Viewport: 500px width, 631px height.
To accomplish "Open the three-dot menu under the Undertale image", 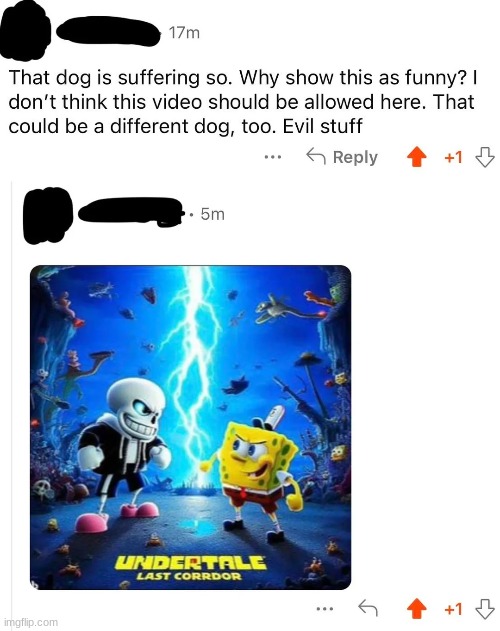I will (324, 609).
